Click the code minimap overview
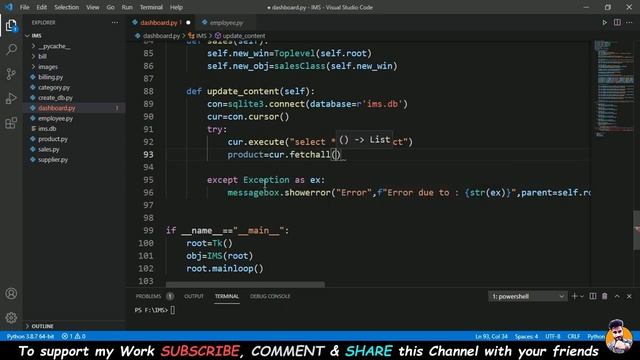The width and height of the screenshot is (640, 360). [613, 88]
